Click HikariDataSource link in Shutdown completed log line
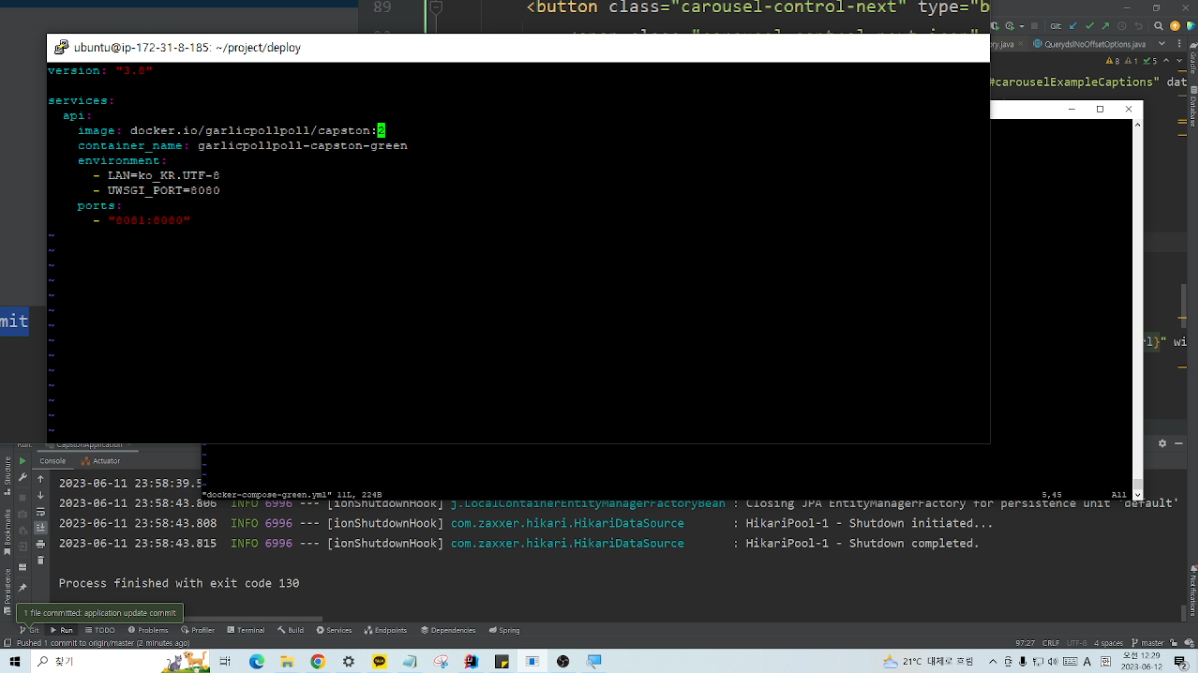The image size is (1198, 673). click(x=567, y=543)
